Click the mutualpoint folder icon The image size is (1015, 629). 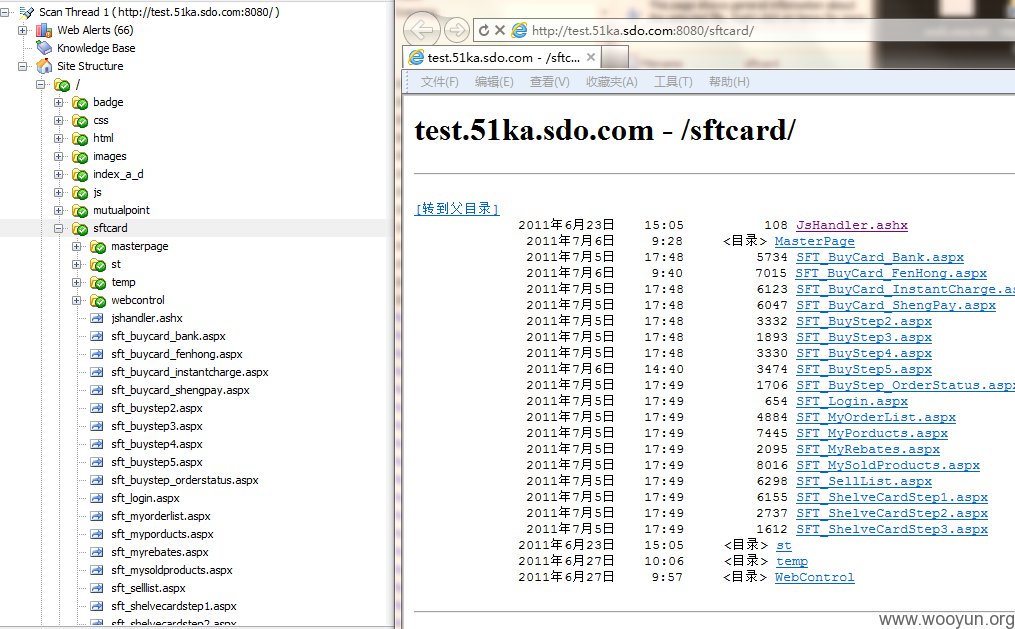pos(80,211)
